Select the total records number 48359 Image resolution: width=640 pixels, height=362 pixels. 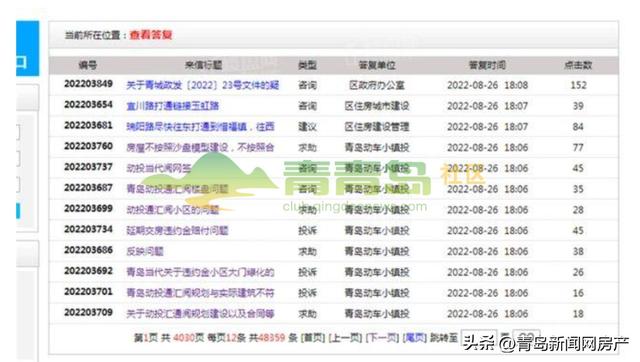(x=271, y=338)
